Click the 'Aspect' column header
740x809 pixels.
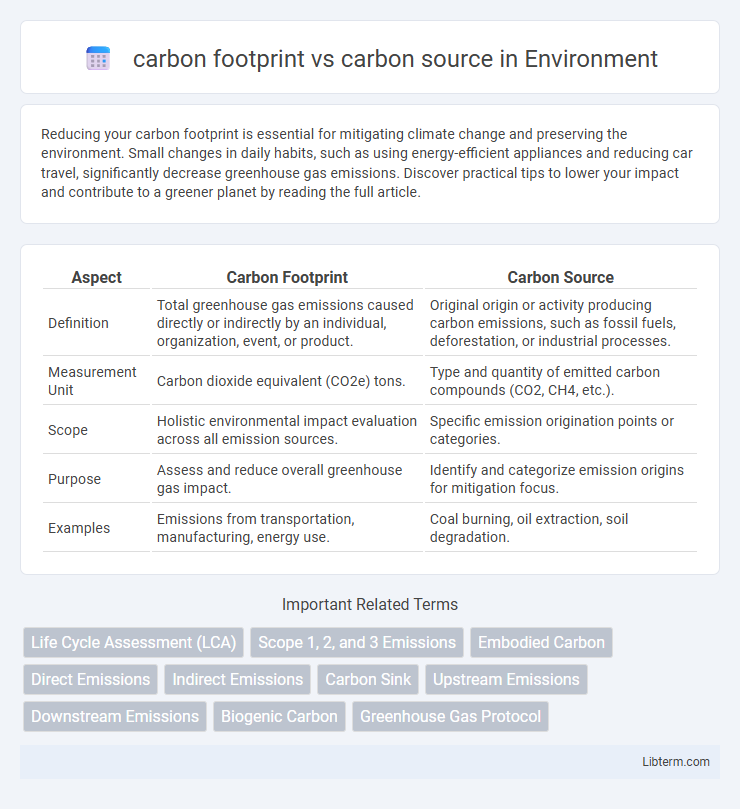[96, 278]
